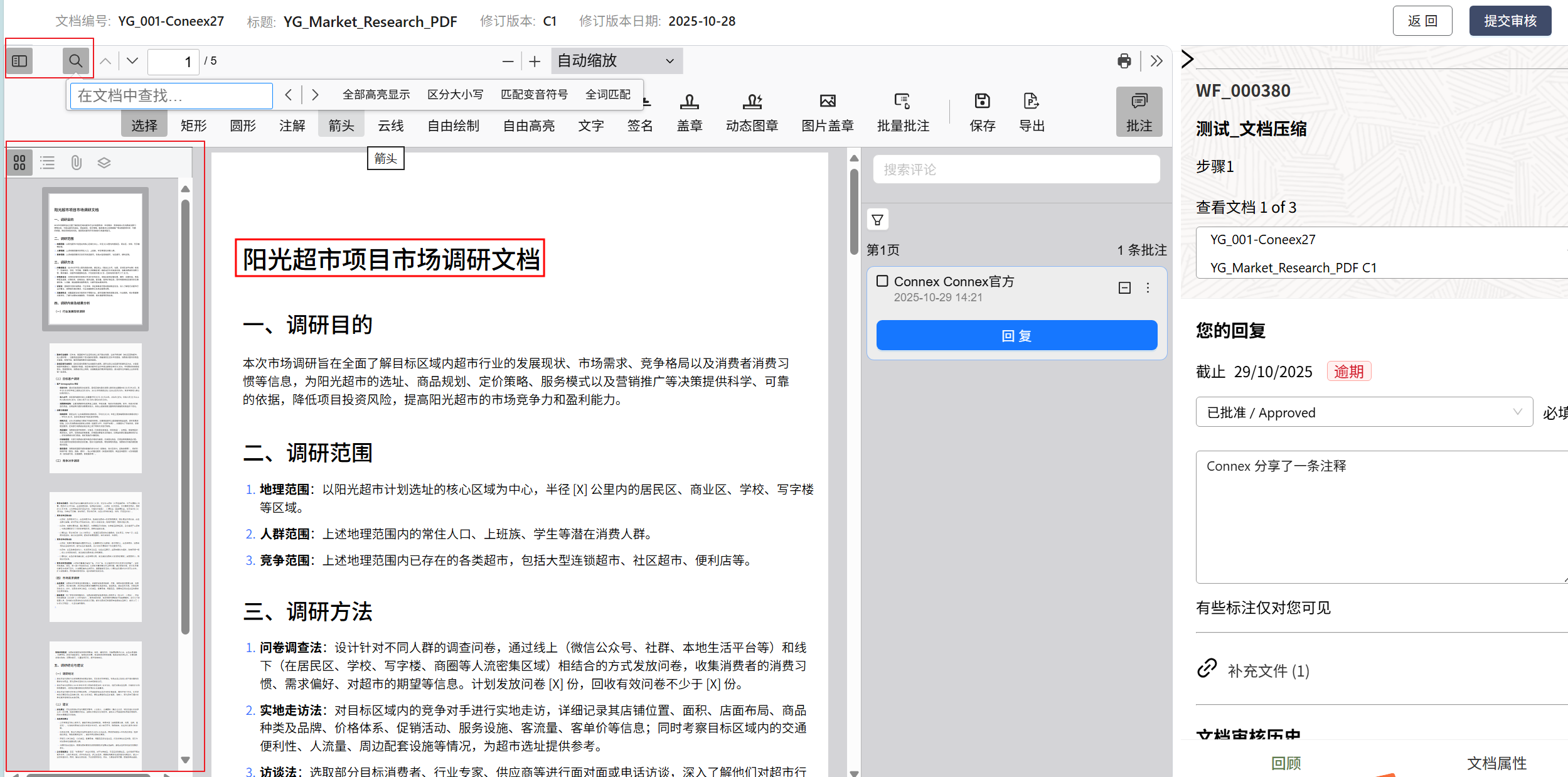The height and width of the screenshot is (777, 1568).
Task: Toggle Match Case (区分大小写) option
Action: 455,95
